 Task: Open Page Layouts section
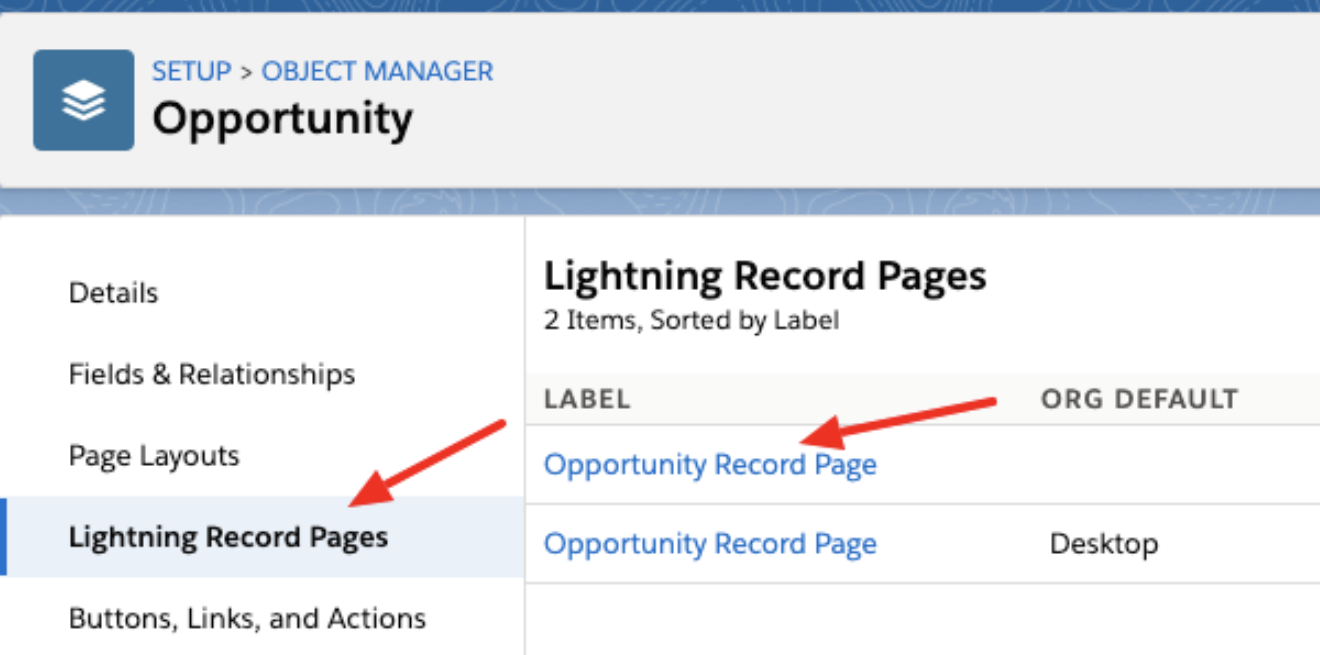click(154, 456)
